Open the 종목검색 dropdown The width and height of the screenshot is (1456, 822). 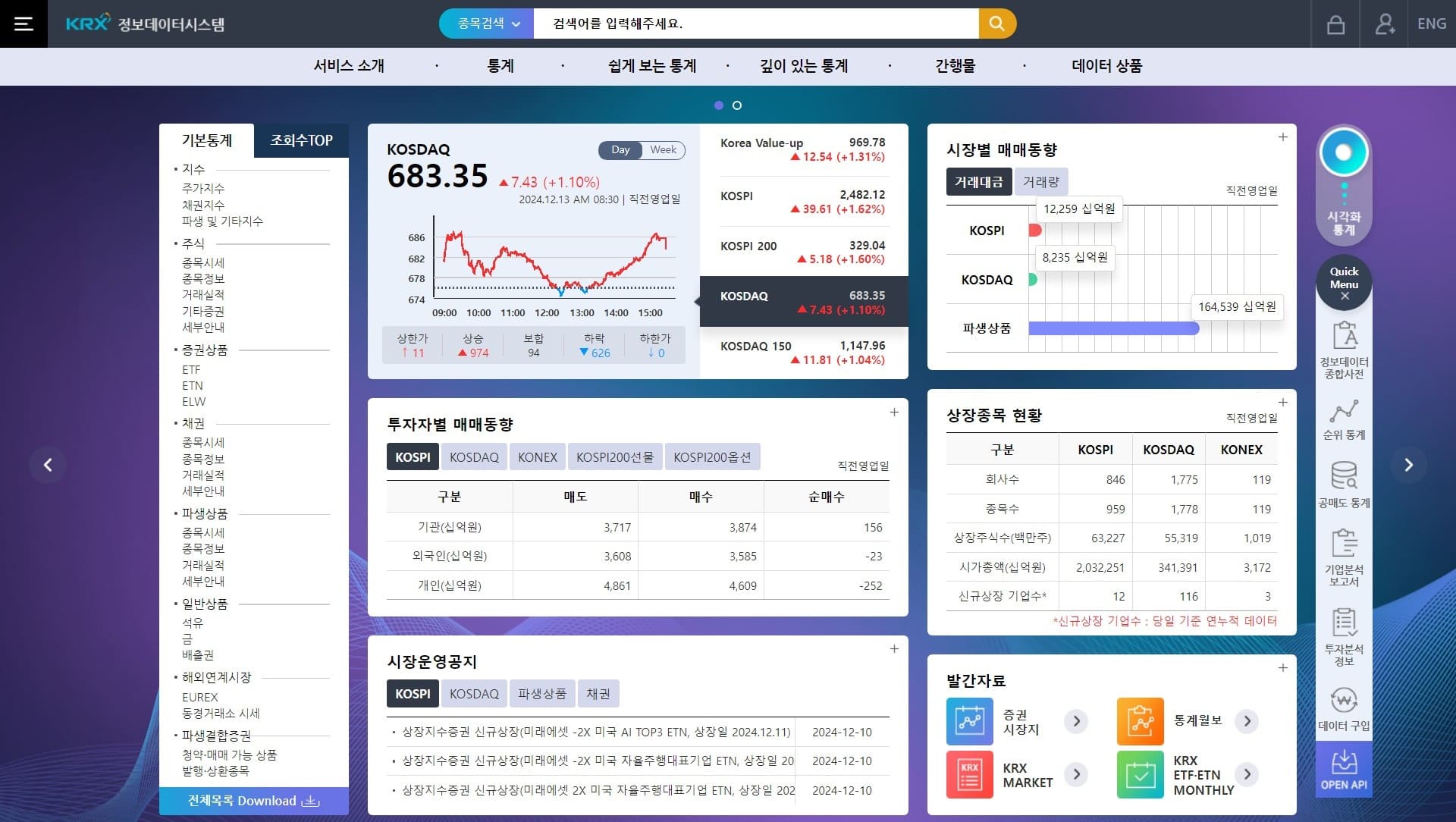point(487,24)
